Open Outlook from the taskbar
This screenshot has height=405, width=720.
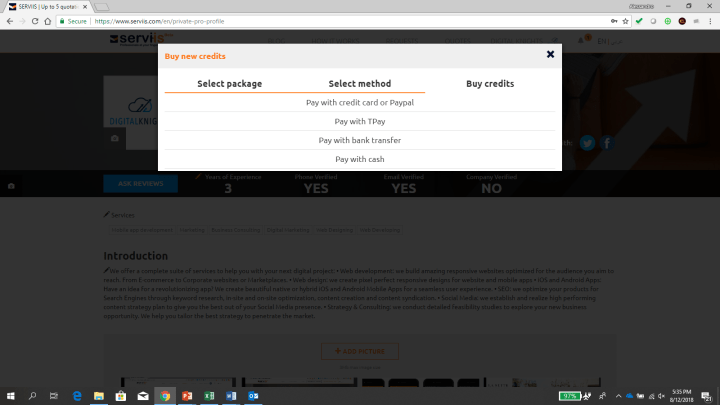(x=256, y=396)
